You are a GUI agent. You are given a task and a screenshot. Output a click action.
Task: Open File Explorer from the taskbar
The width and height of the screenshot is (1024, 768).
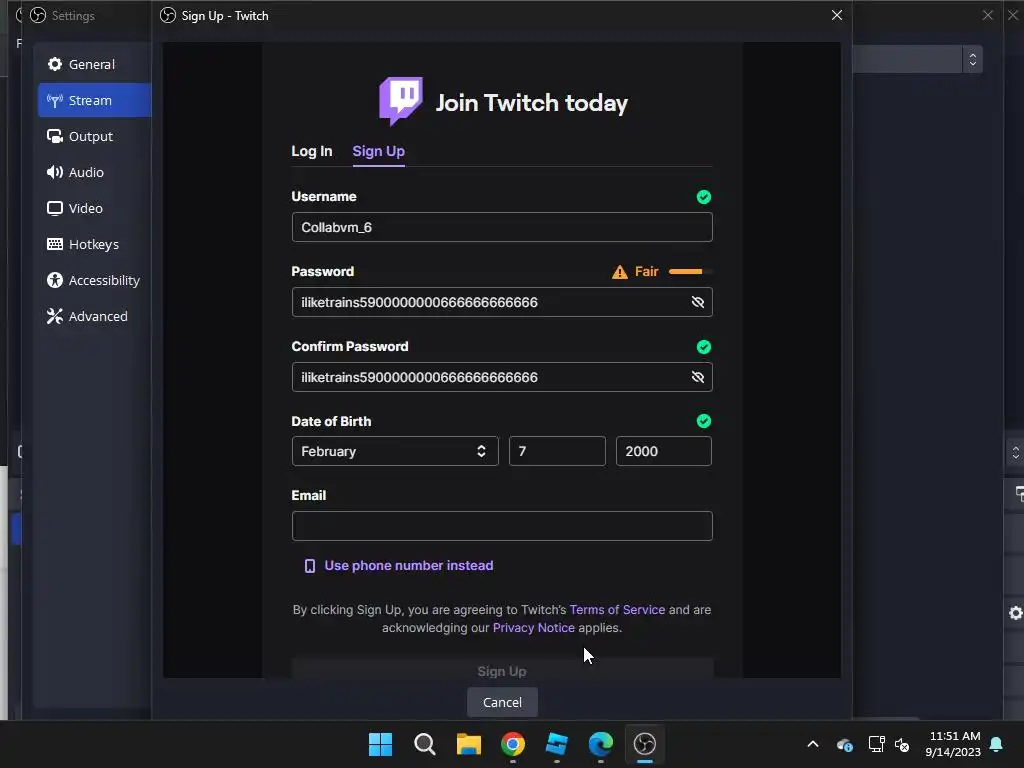pyautogui.click(x=468, y=744)
